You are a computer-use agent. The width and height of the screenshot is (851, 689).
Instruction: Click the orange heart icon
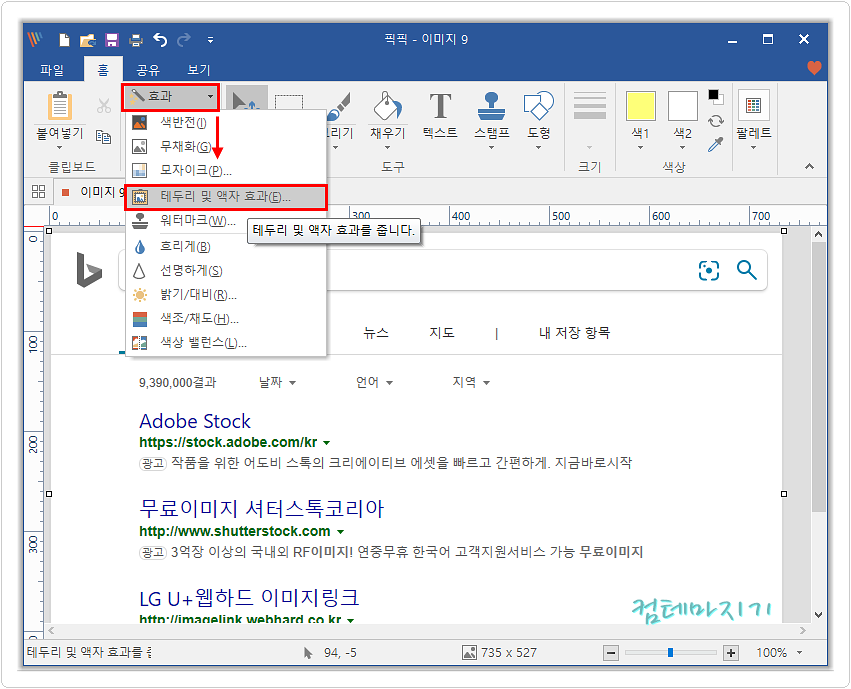click(814, 68)
